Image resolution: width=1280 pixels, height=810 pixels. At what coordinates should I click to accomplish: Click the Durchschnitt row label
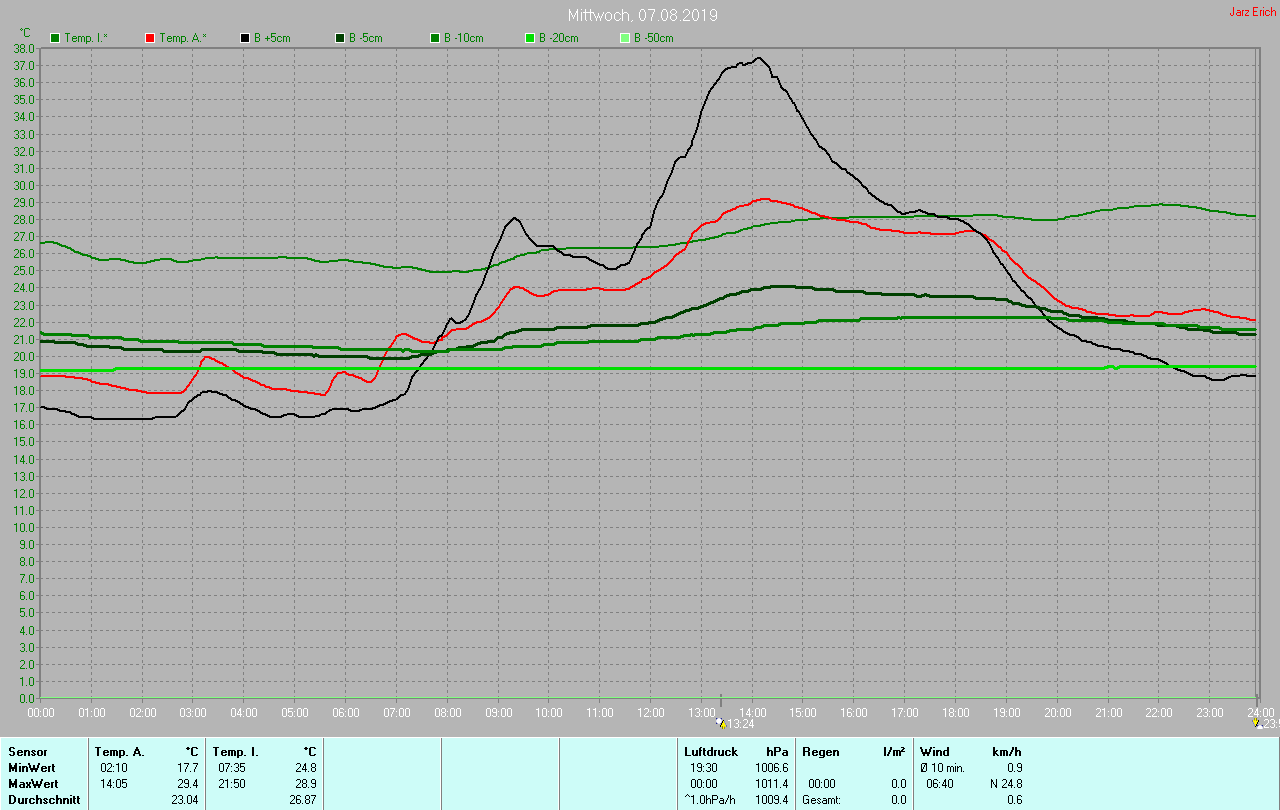pyautogui.click(x=44, y=800)
